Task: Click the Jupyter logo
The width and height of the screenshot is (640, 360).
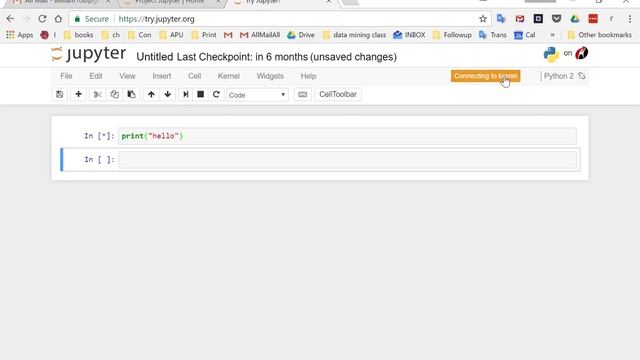Action: coord(89,54)
